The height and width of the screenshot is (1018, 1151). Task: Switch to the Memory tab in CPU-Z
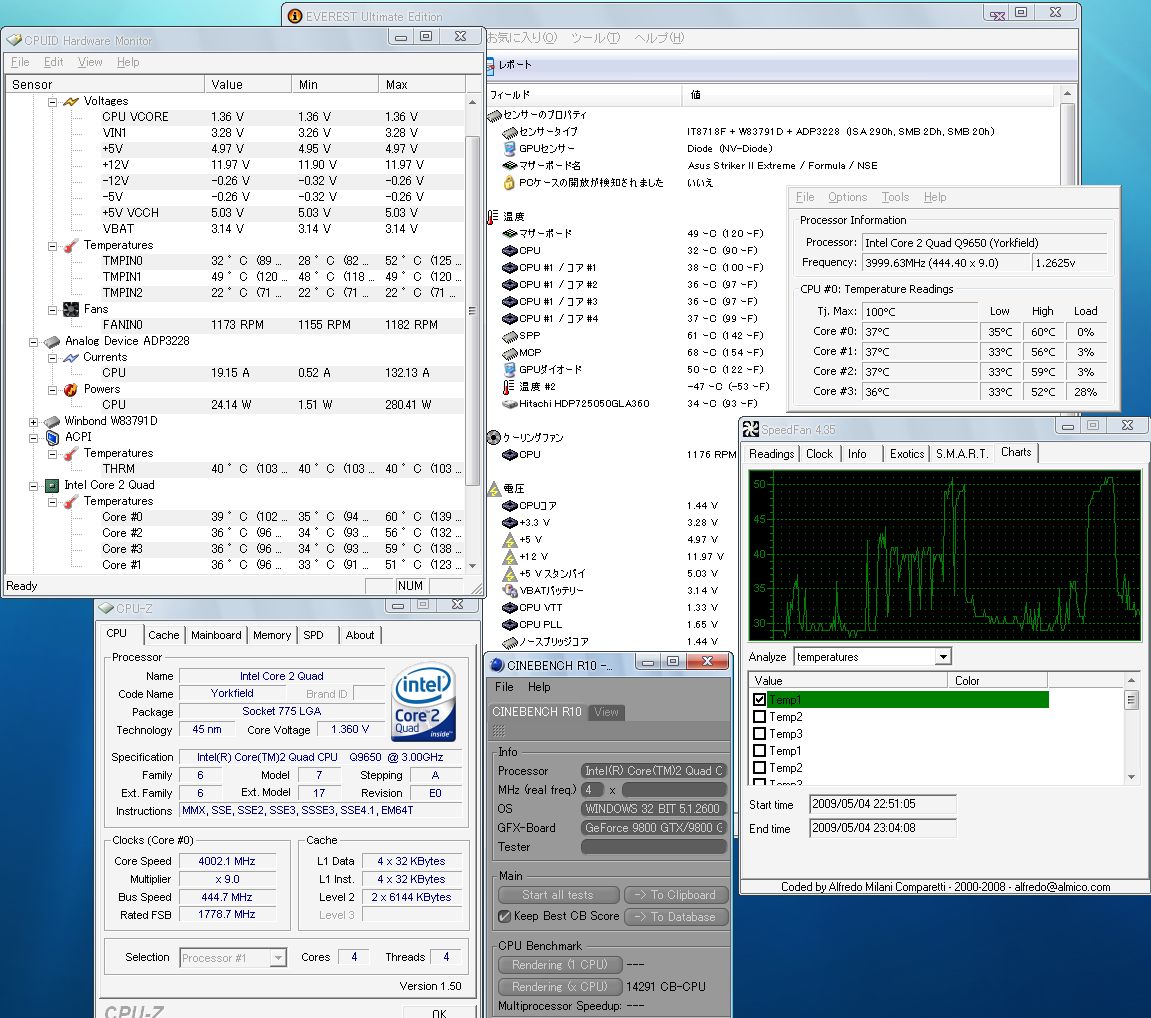click(x=271, y=635)
